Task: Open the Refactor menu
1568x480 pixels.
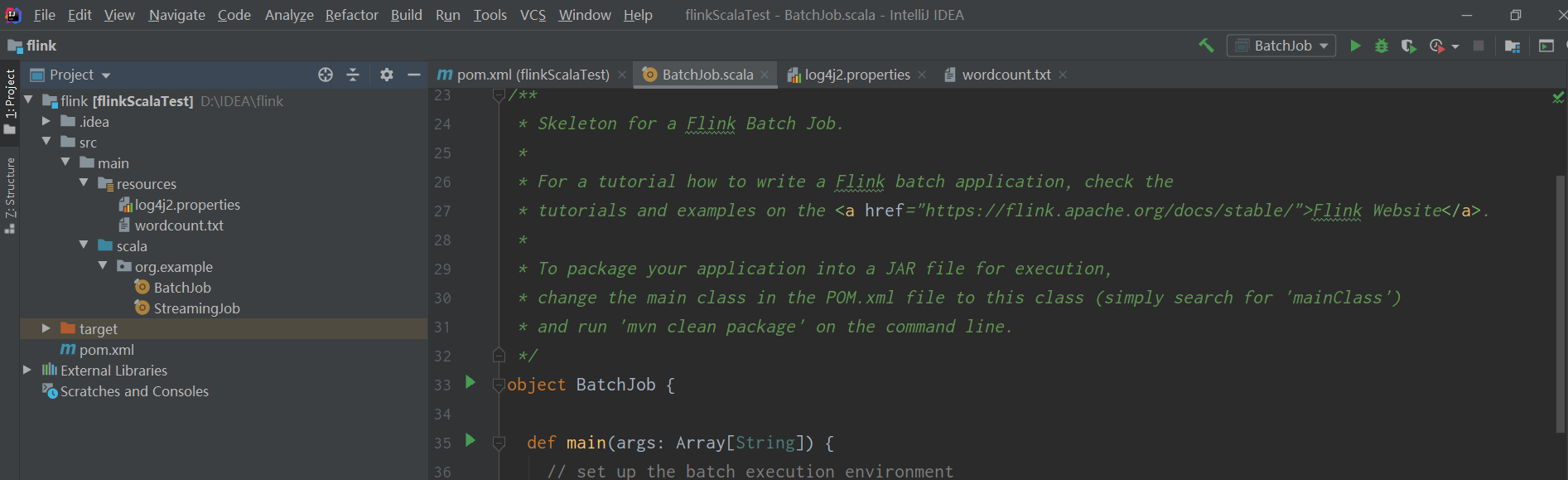Action: click(352, 15)
